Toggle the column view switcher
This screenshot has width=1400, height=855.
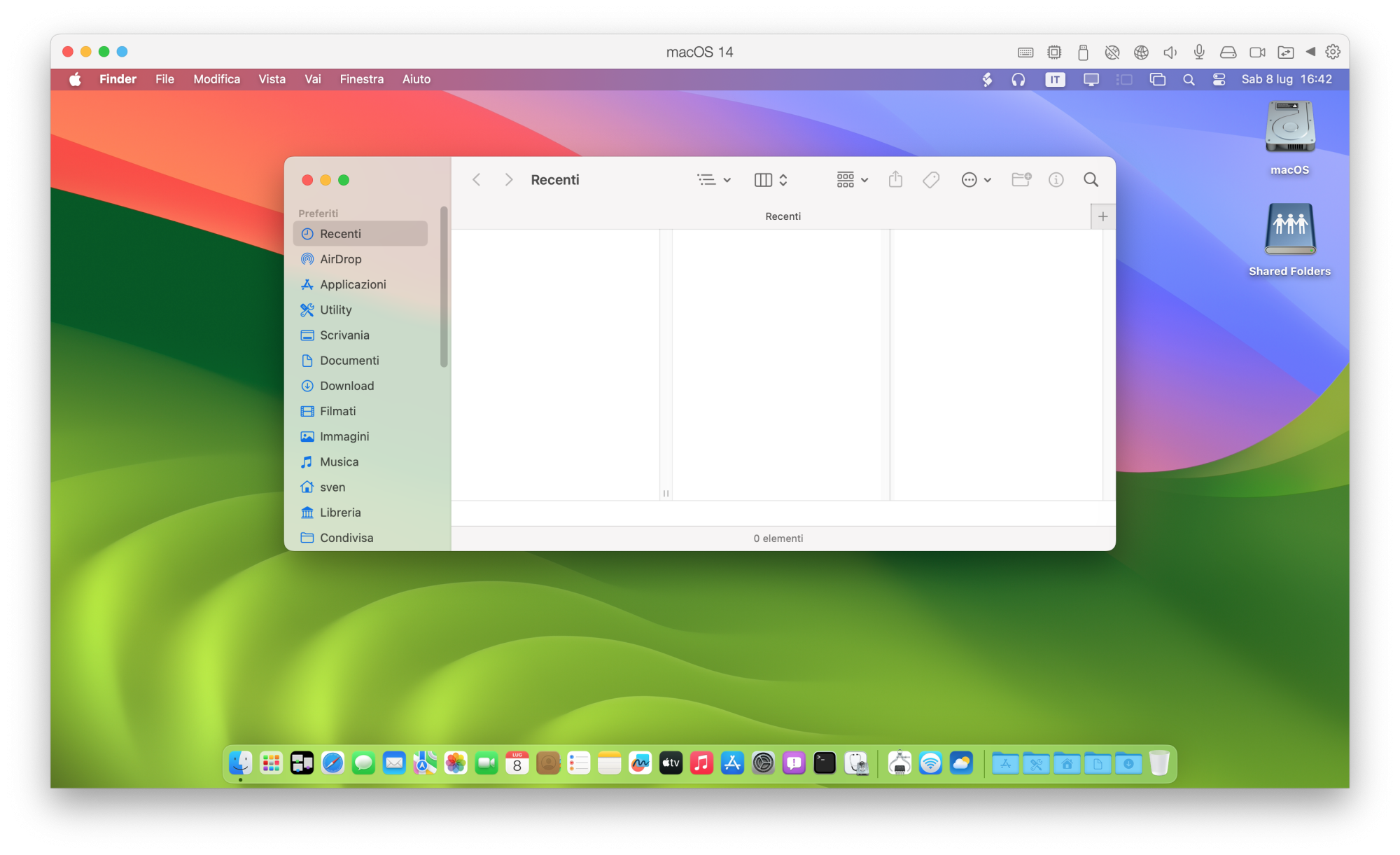coord(771,180)
